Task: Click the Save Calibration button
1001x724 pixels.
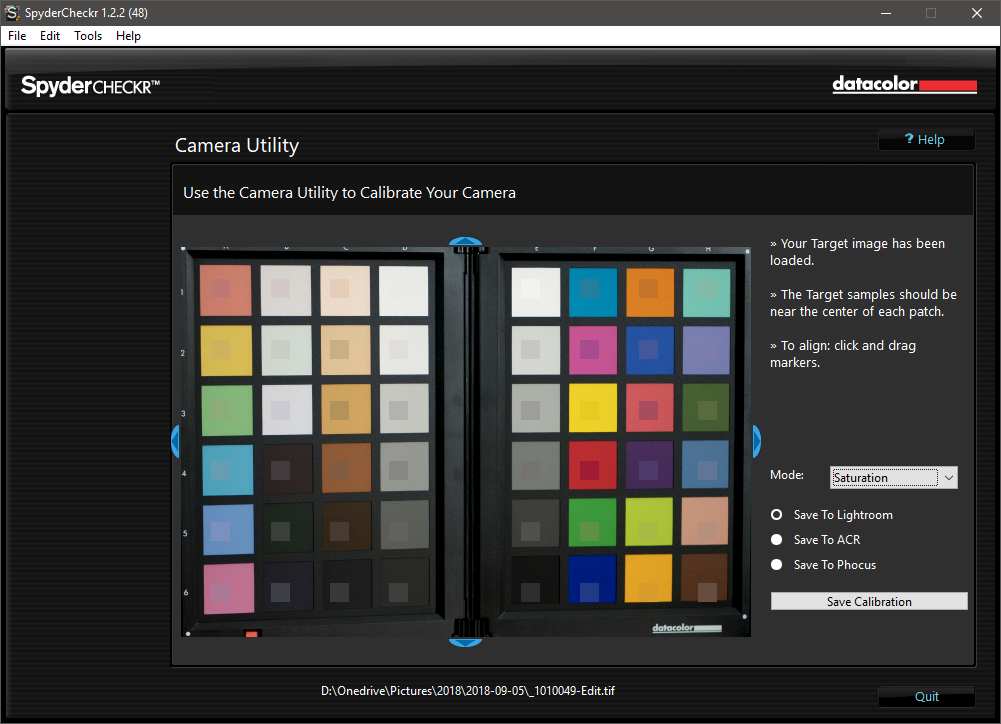Action: [869, 601]
